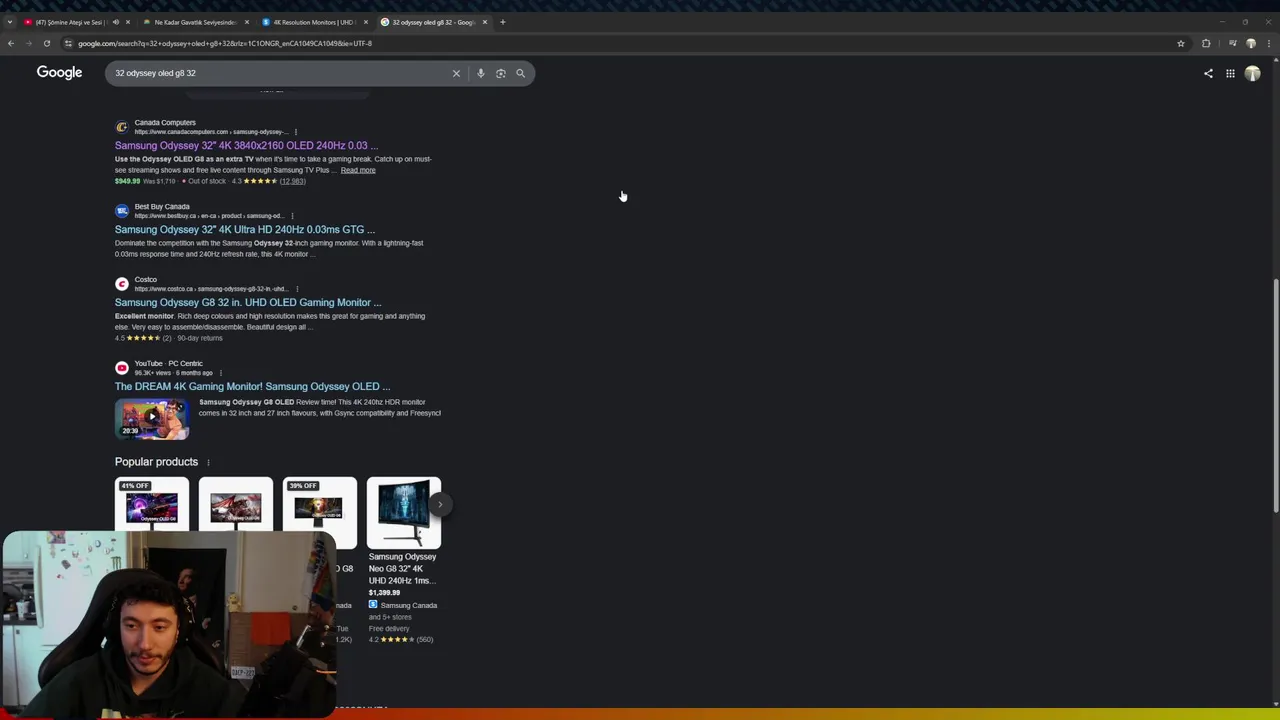Click Canada Computers favicon
This screenshot has height=720, width=1280.
[x=122, y=127]
